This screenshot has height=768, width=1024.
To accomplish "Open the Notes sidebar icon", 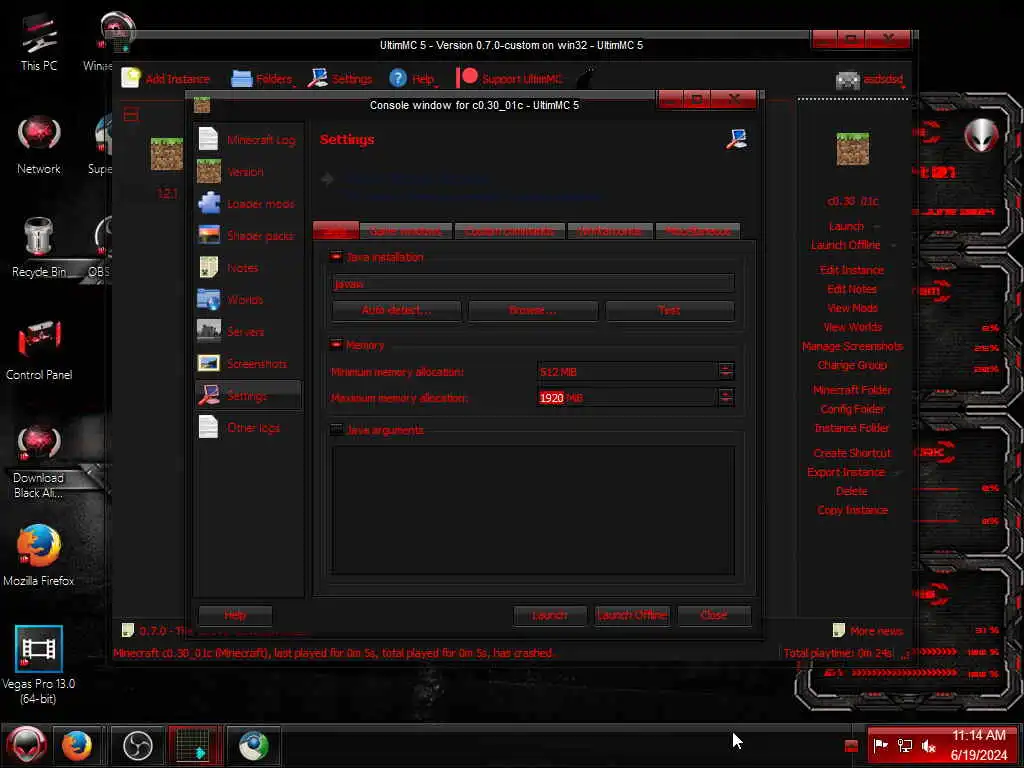I will 209,267.
